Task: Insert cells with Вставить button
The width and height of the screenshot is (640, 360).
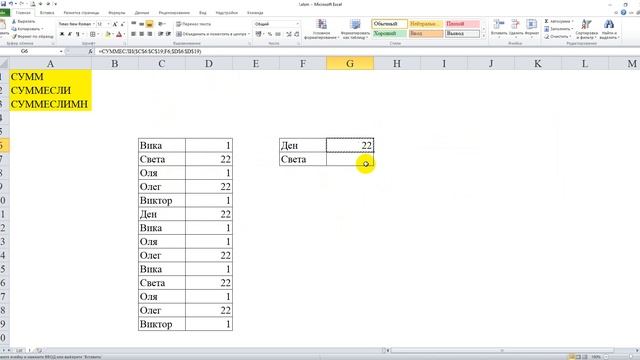Action: click(x=499, y=29)
